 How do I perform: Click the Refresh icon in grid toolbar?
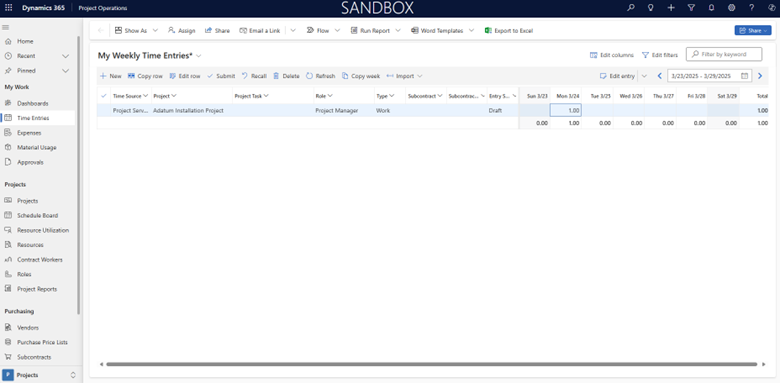[x=309, y=76]
